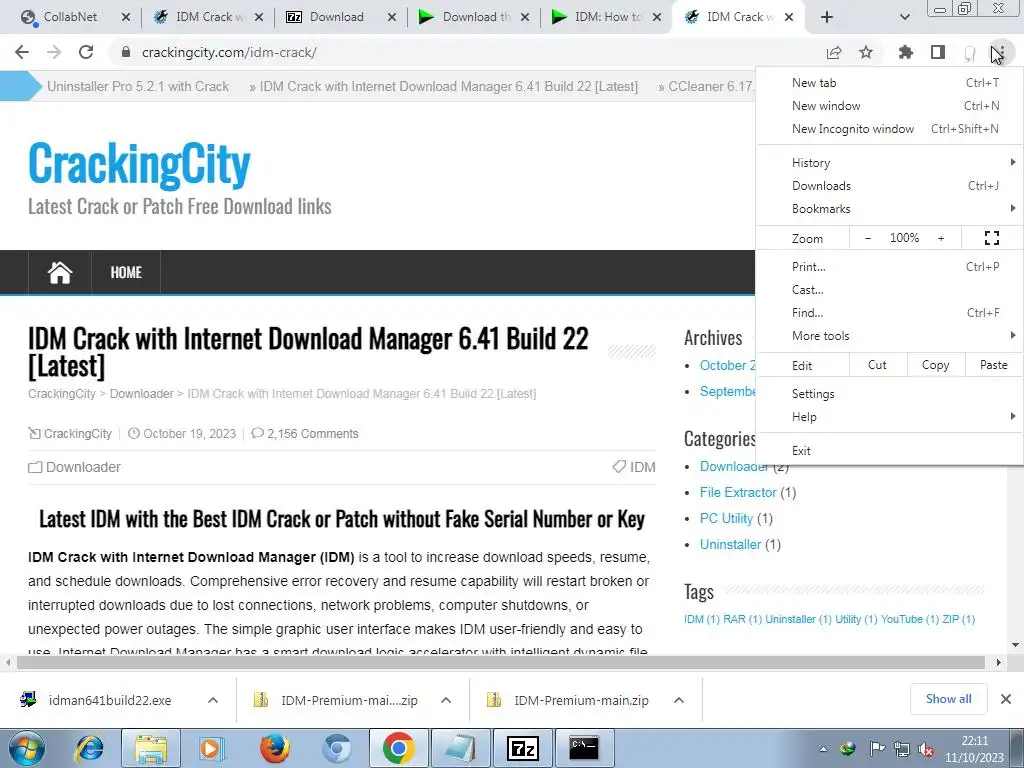Enter fullscreen via the zoom row icon
Screen dimensions: 1024x768
pyautogui.click(x=991, y=238)
